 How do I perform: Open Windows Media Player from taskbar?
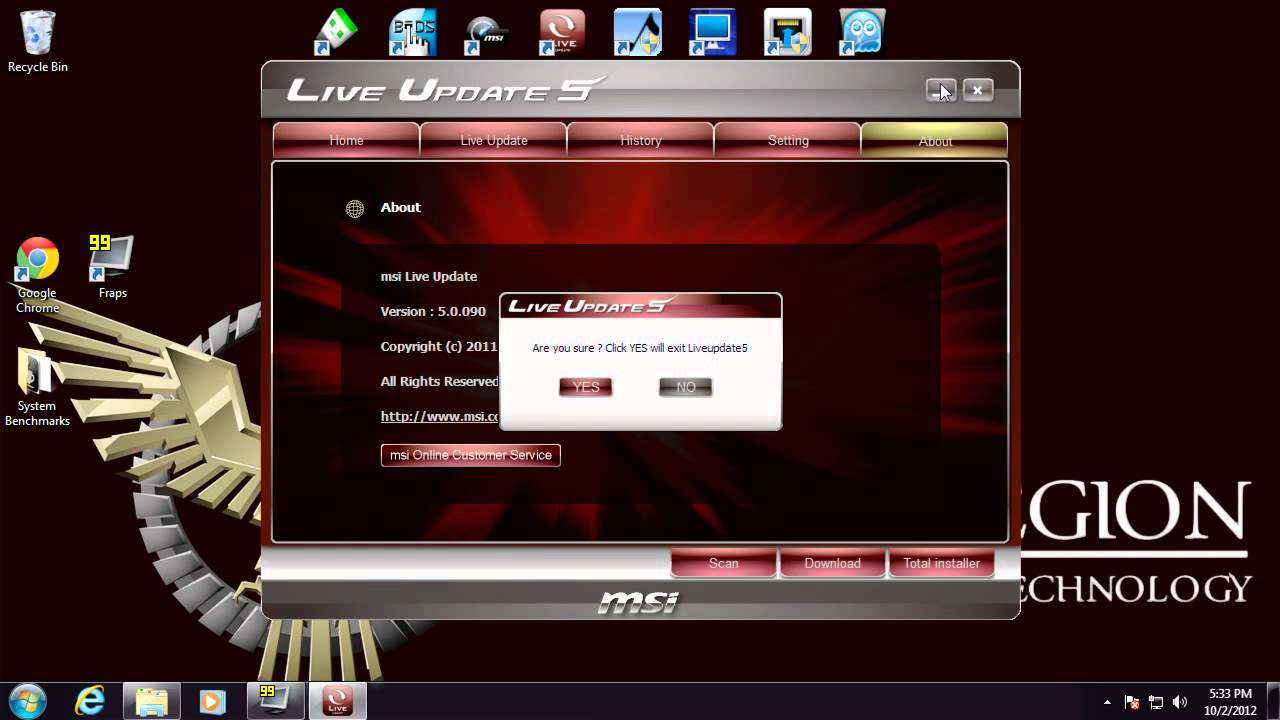212,701
